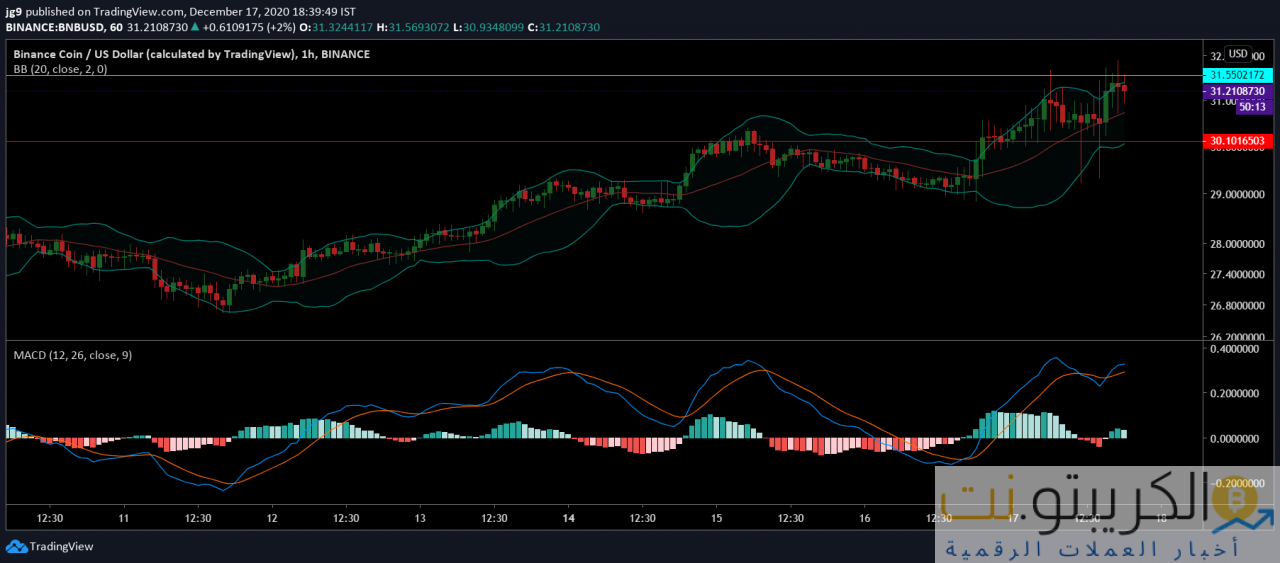Click date 14 on the time axis
The height and width of the screenshot is (563, 1280).
click(x=568, y=519)
